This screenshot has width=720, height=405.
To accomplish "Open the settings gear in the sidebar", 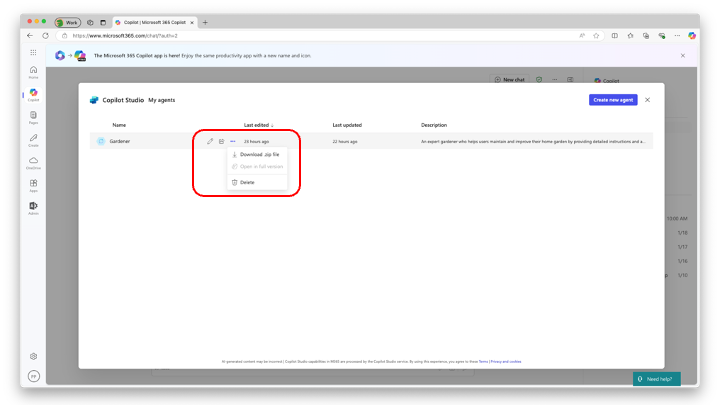I will click(x=34, y=356).
